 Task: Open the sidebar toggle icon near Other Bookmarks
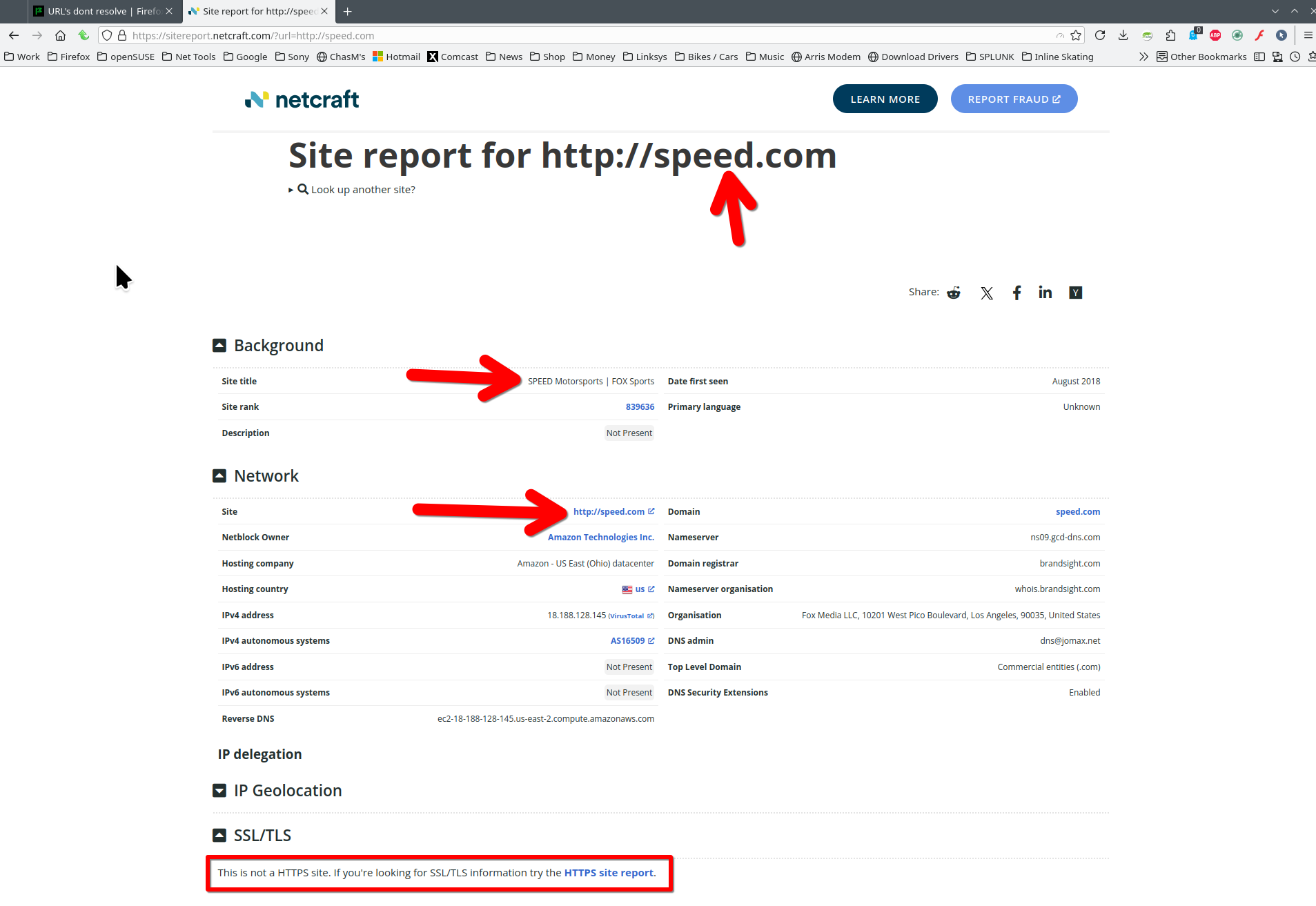[x=1259, y=57]
